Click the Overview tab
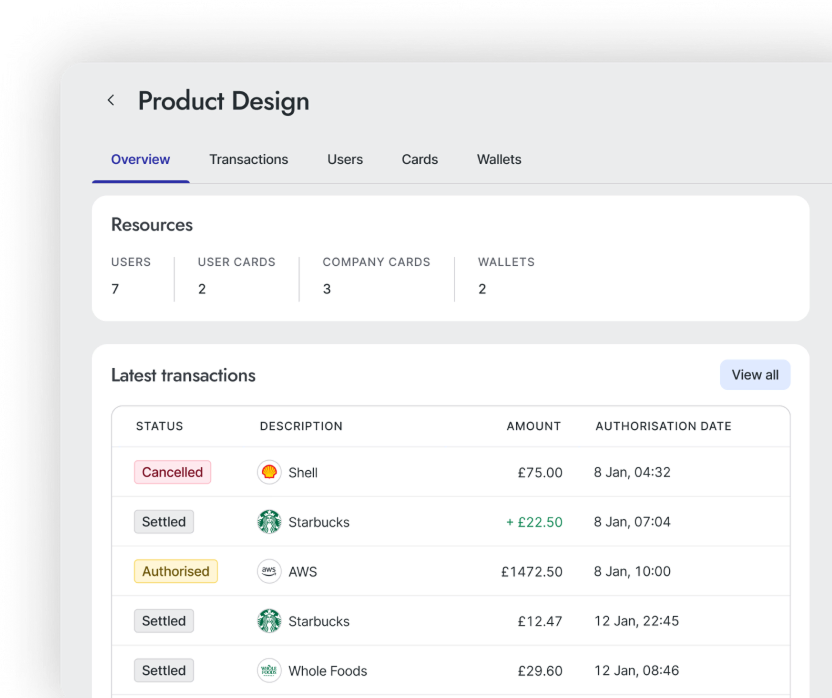This screenshot has height=698, width=832. pos(140,159)
